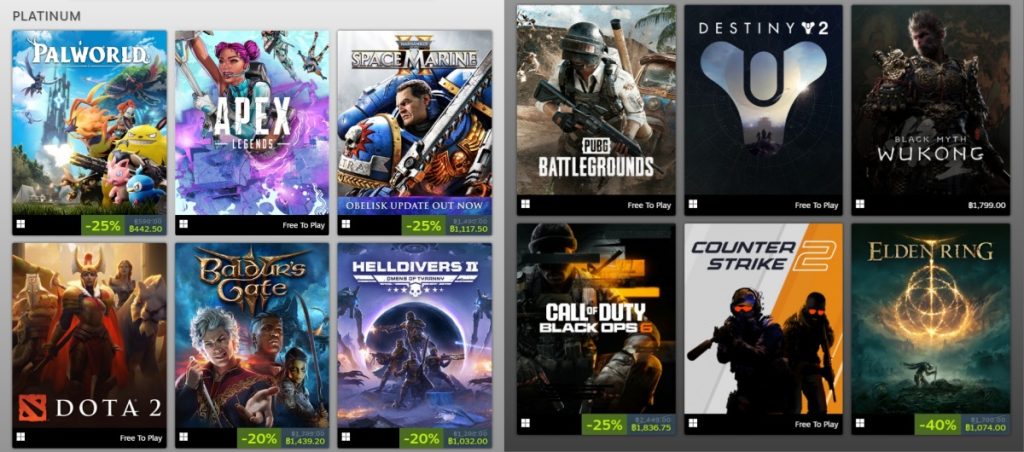Open the PUBG Battlegrounds cover

[x=596, y=100]
